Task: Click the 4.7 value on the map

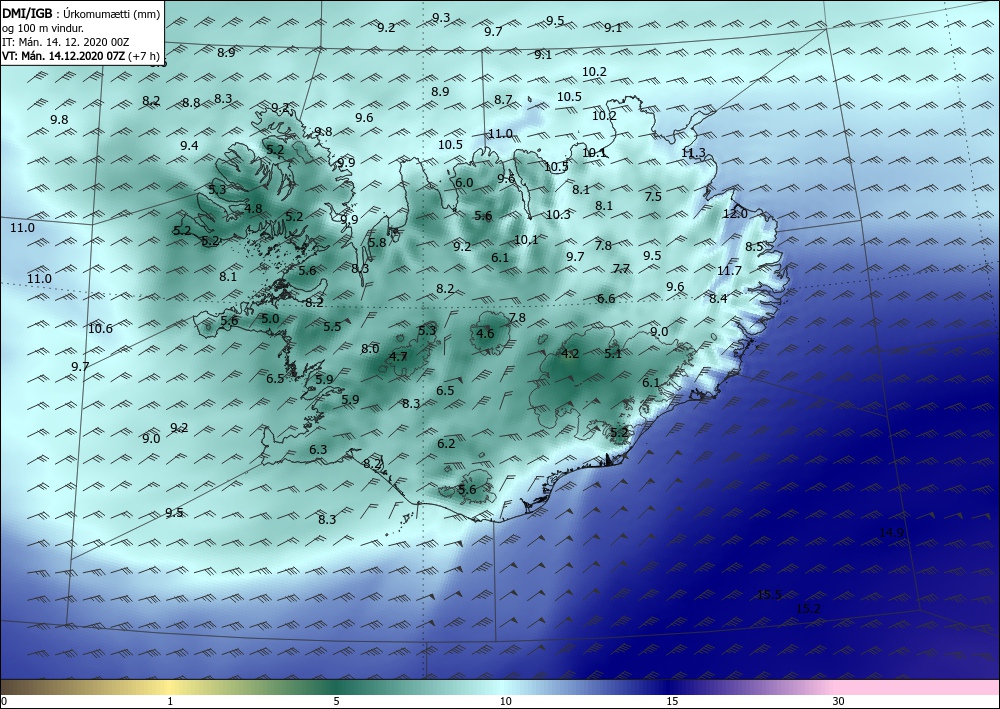Action: coord(398,356)
